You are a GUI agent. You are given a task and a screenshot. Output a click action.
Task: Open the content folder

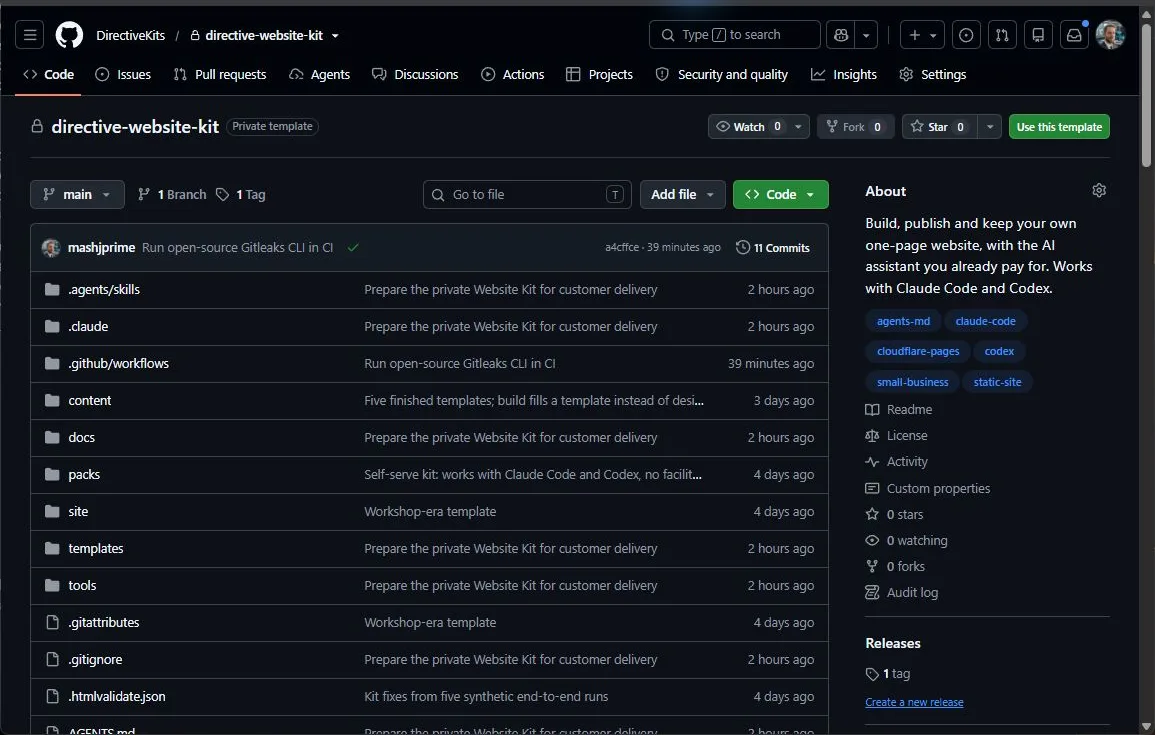90,401
